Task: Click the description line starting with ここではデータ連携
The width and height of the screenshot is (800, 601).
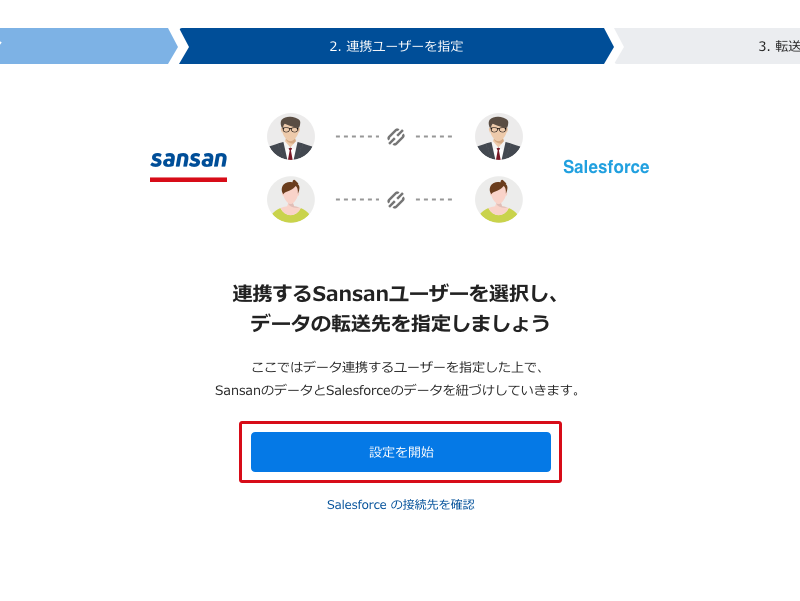Action: tap(397, 367)
